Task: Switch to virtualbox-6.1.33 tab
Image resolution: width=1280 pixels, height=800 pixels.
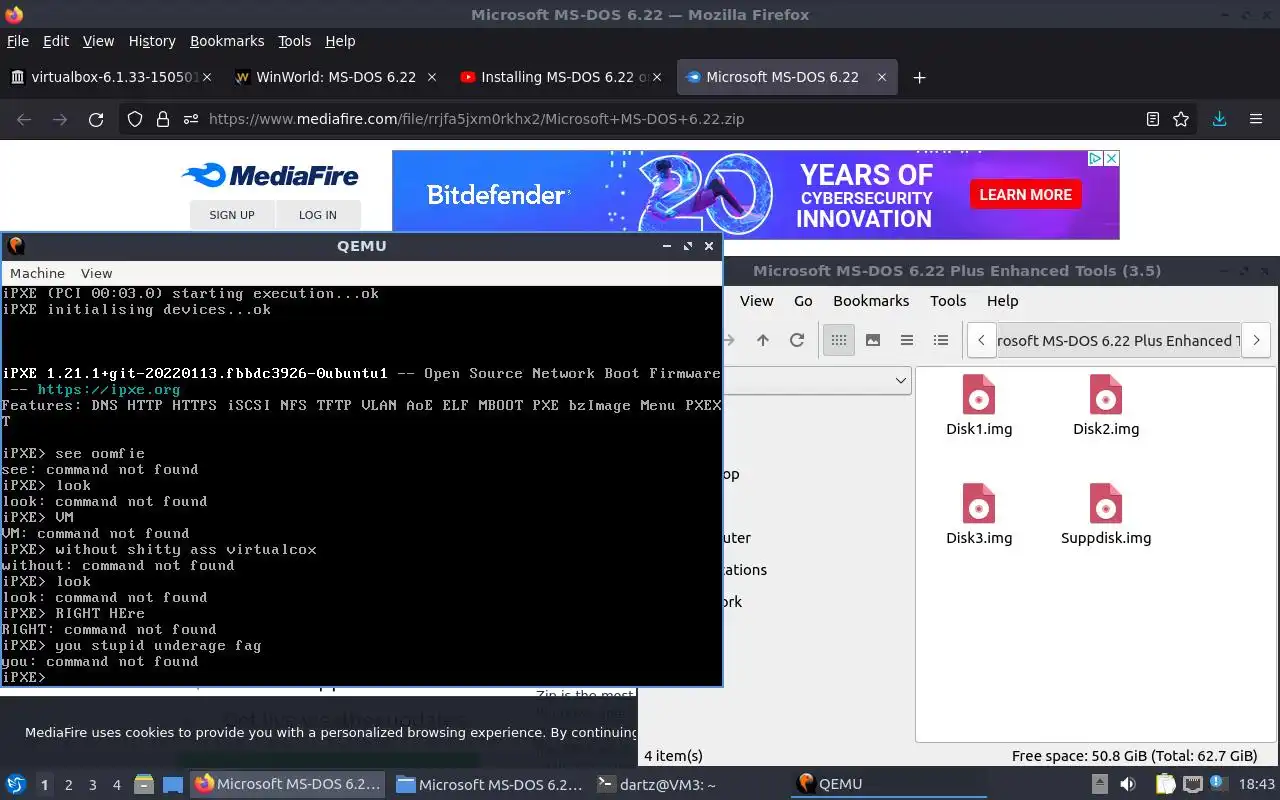Action: (113, 77)
